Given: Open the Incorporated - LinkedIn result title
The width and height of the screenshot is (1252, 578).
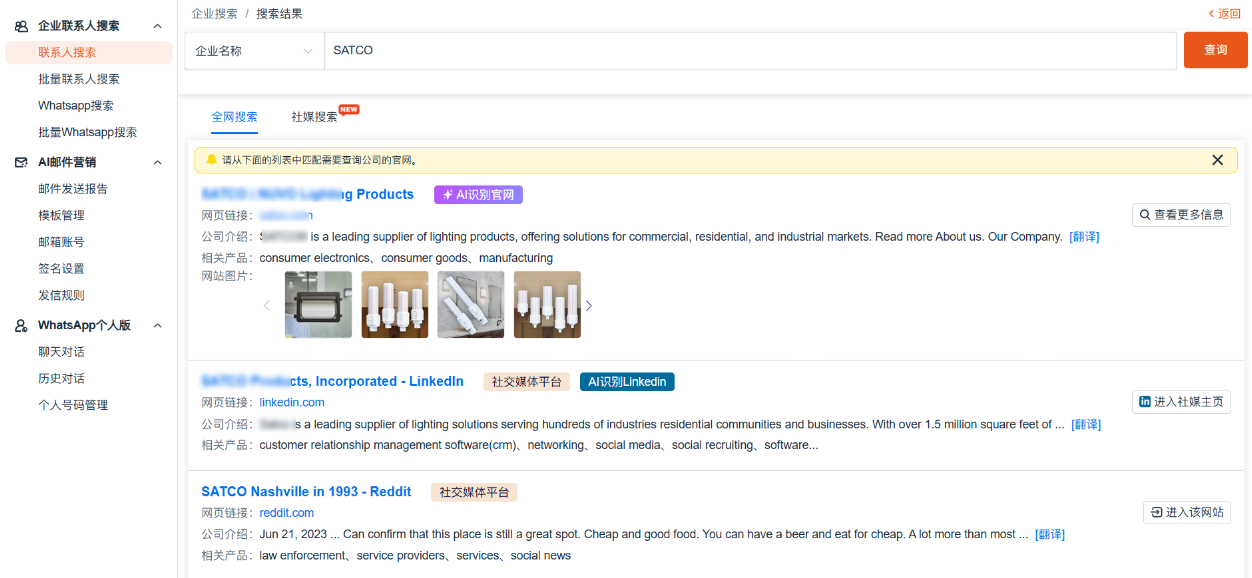Looking at the screenshot, I should pyautogui.click(x=332, y=382).
